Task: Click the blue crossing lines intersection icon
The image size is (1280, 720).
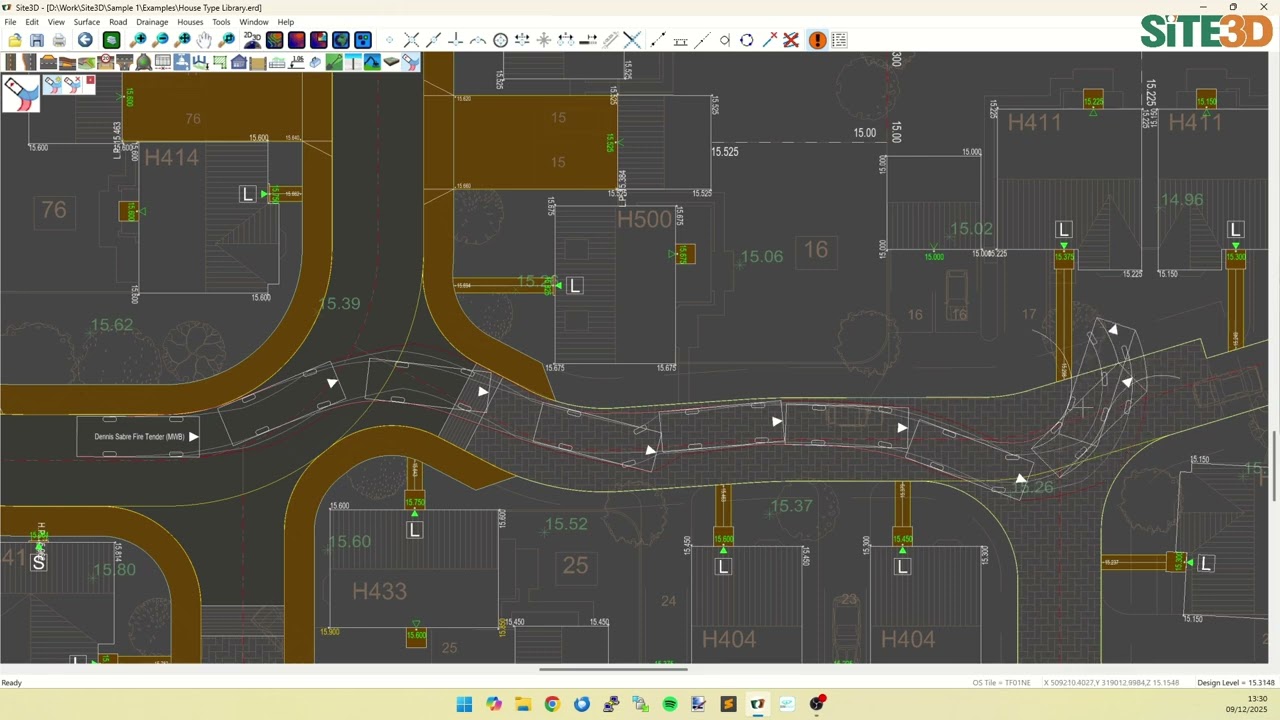Action: [632, 40]
